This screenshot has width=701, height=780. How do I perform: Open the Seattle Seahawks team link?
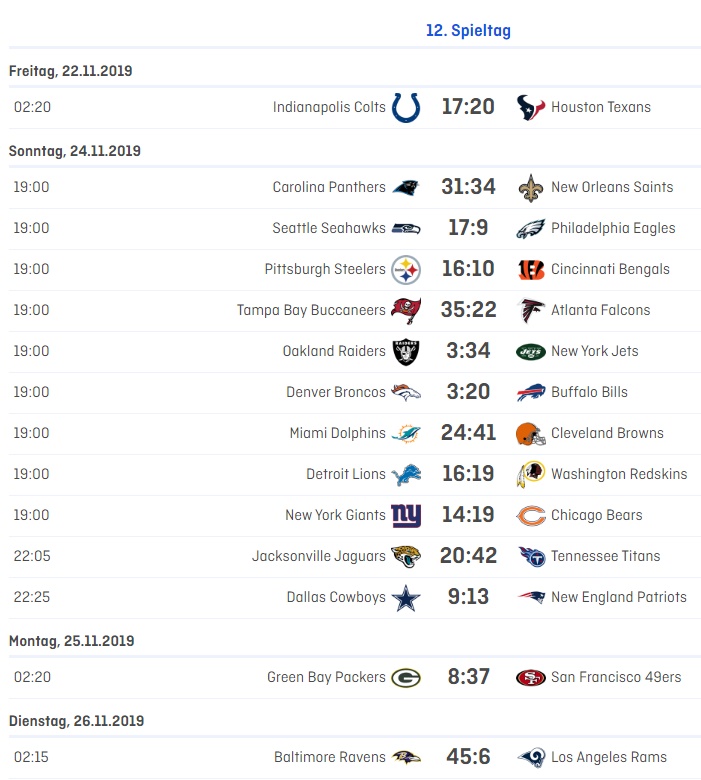click(329, 228)
